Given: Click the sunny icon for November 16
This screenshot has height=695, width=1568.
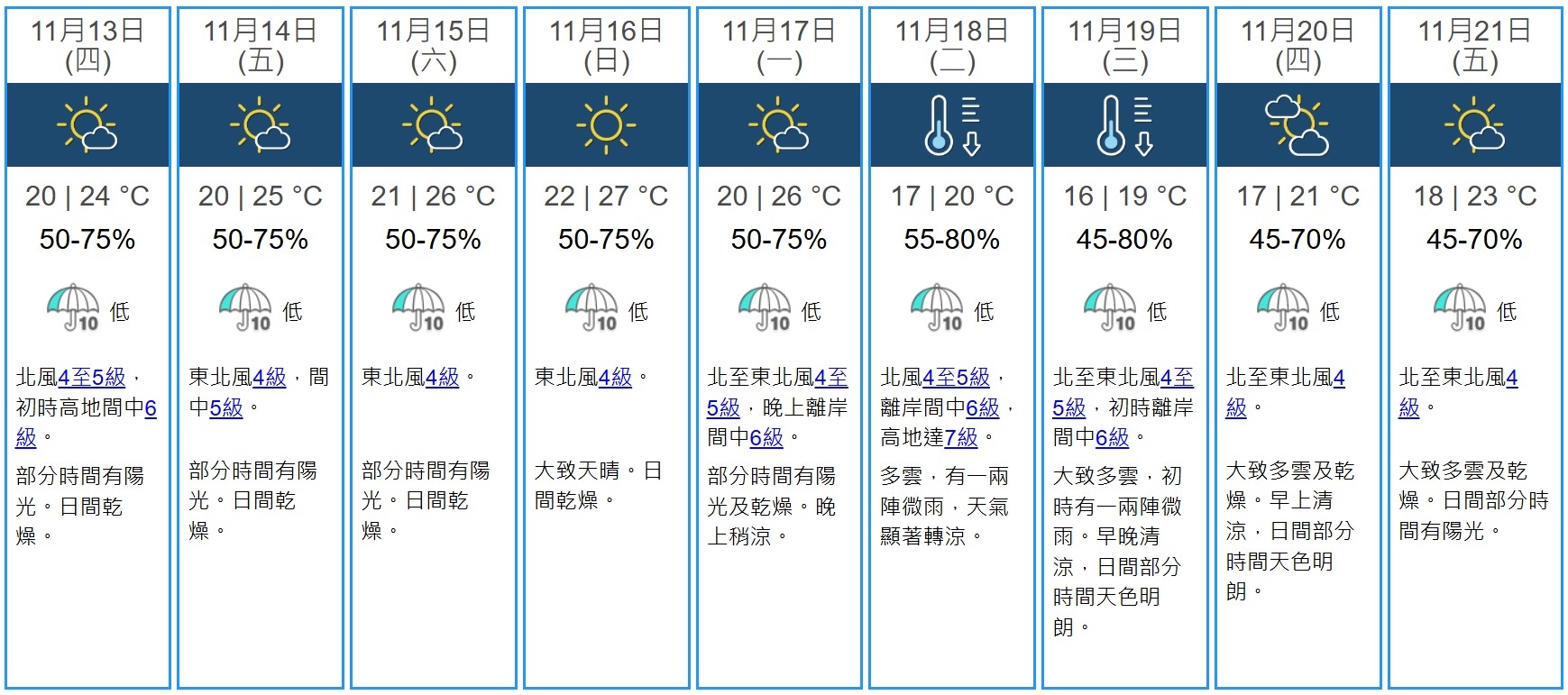Looking at the screenshot, I should point(606,125).
